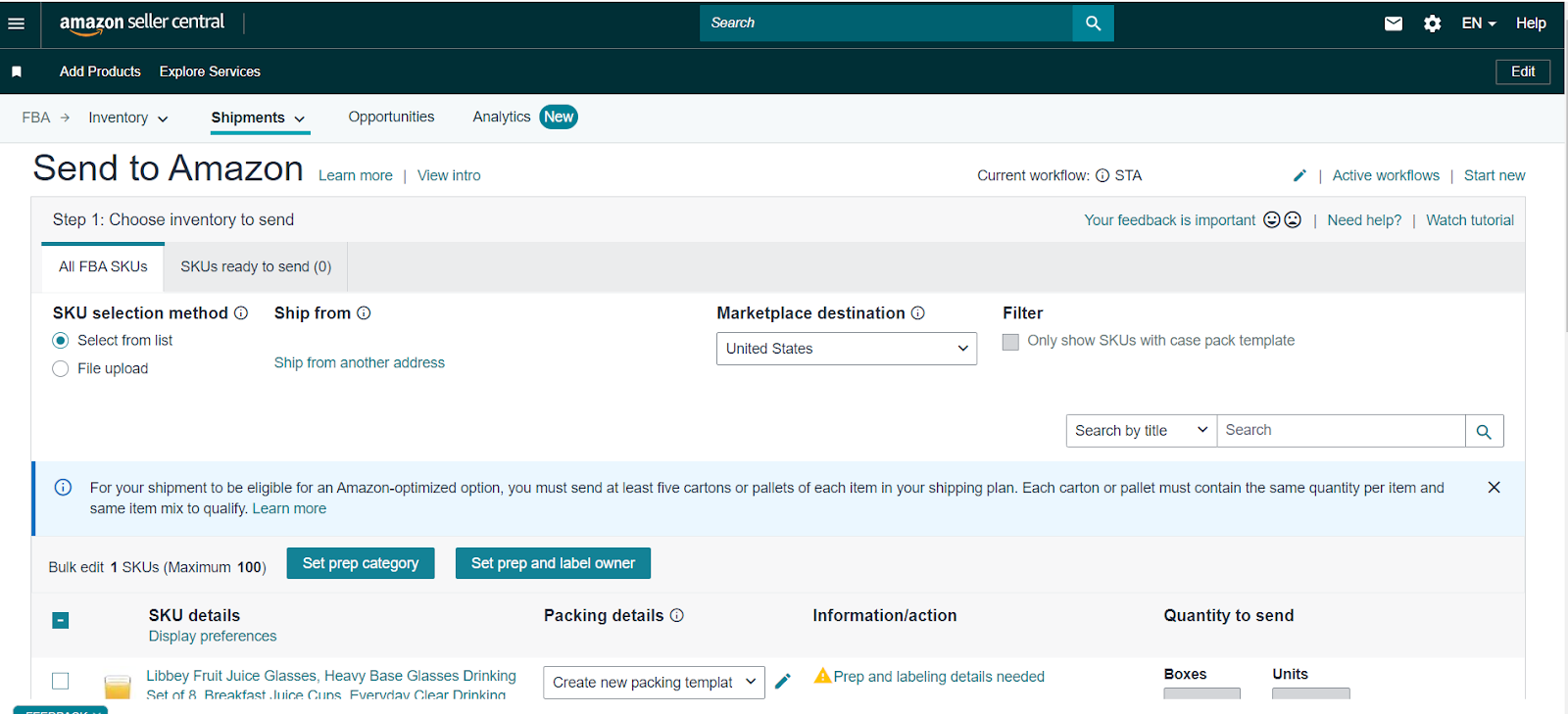The height and width of the screenshot is (714, 1568).
Task: Open the Help link
Action: 1531,24
